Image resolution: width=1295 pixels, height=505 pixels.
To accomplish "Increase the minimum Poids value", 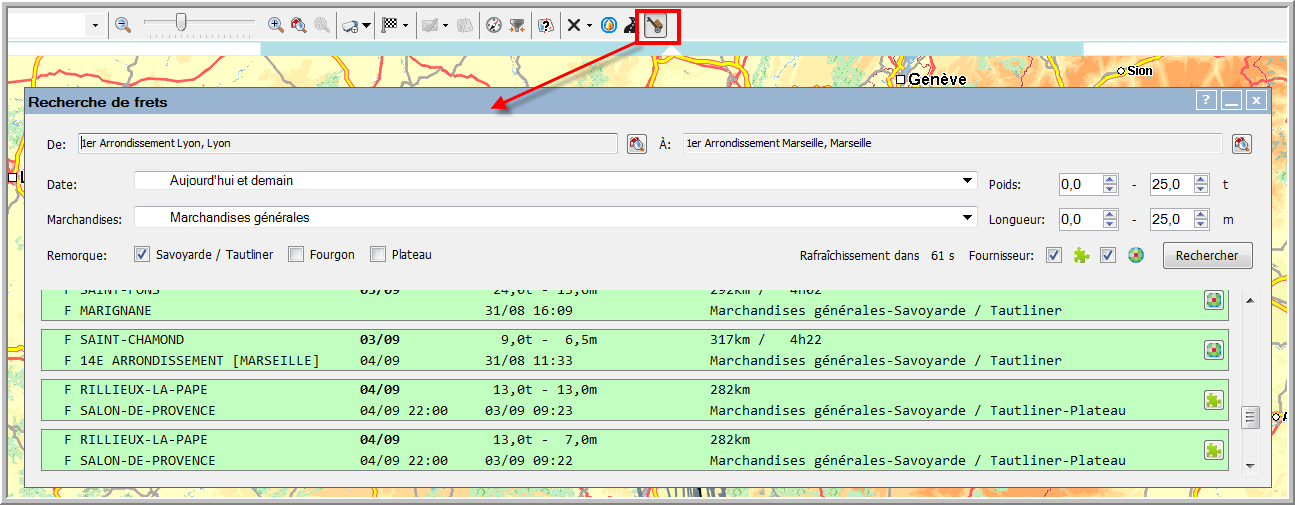I will (x=1109, y=180).
